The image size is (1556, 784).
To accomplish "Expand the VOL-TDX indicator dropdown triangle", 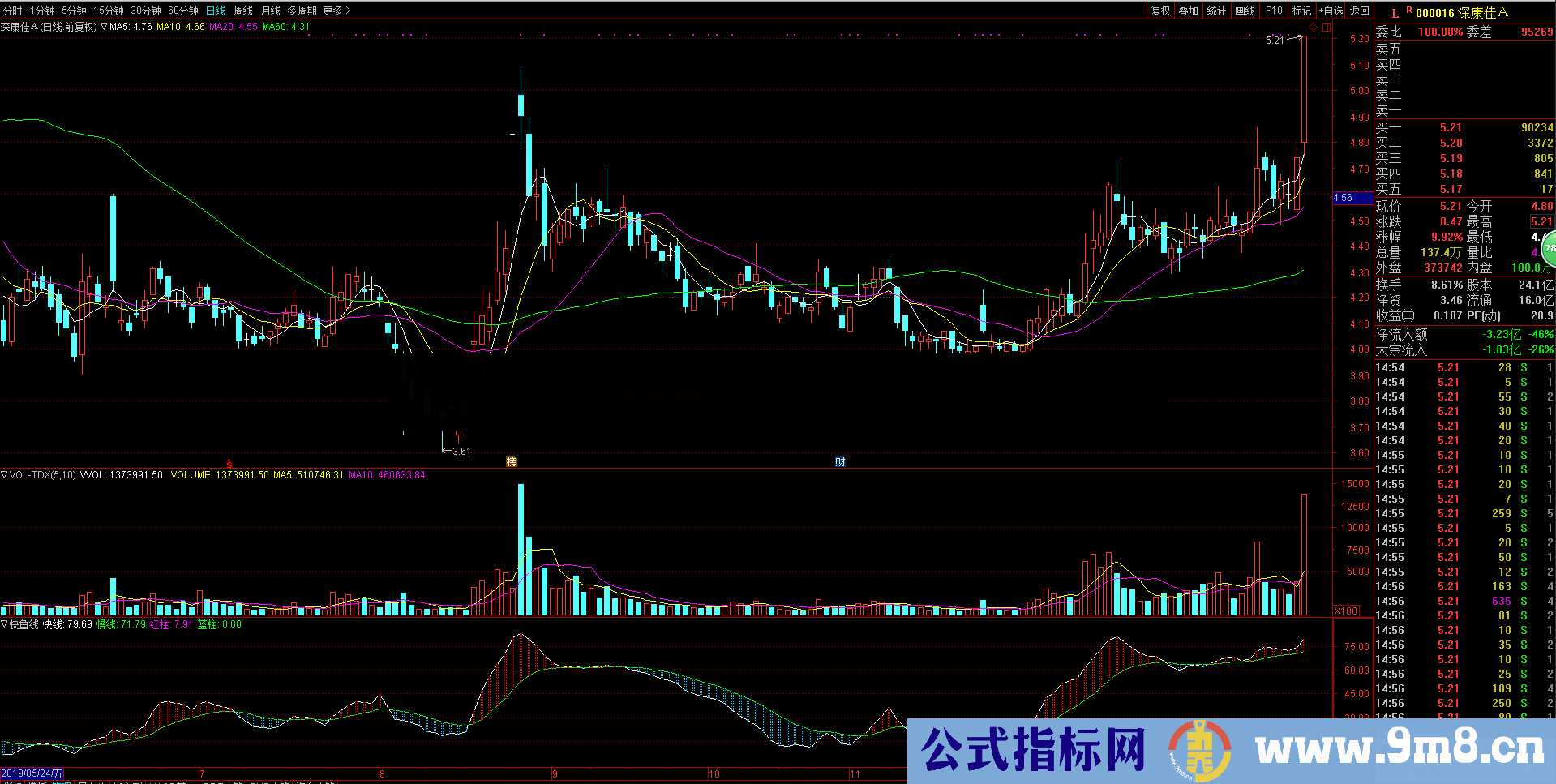I will coord(4,475).
